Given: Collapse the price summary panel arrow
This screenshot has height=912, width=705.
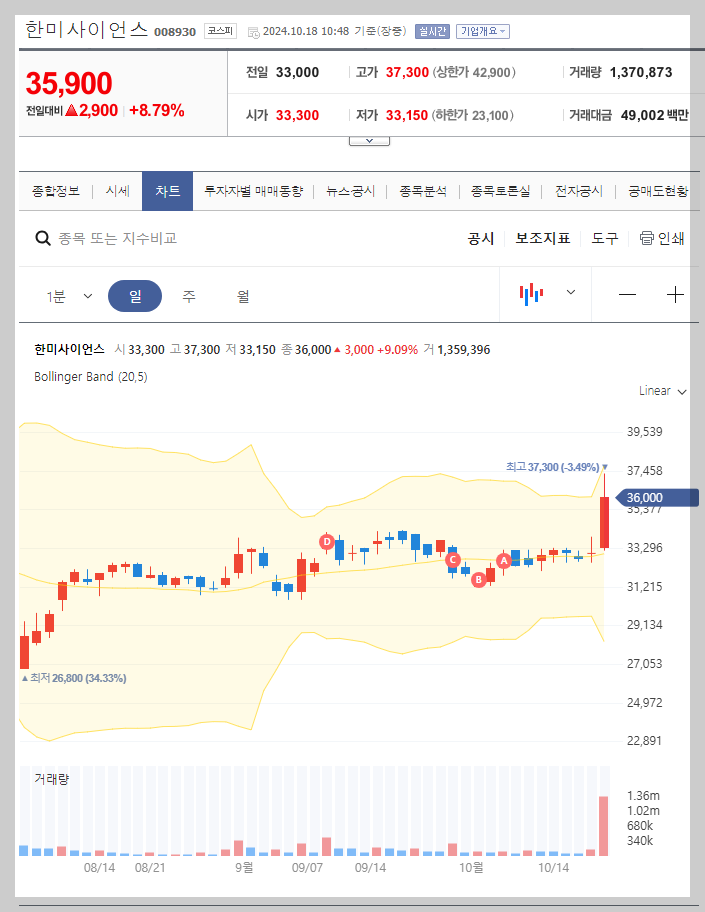Looking at the screenshot, I should click(369, 139).
